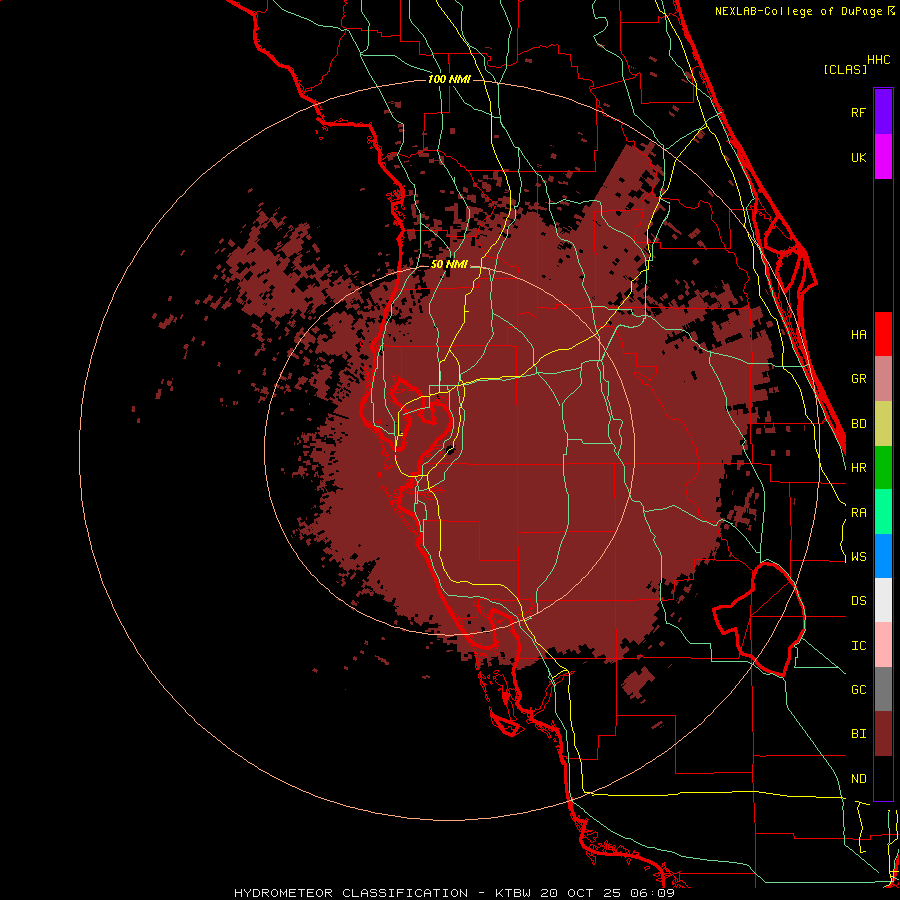900x900 pixels.
Task: Click the GC gray legend swatch
Action: coord(883,689)
